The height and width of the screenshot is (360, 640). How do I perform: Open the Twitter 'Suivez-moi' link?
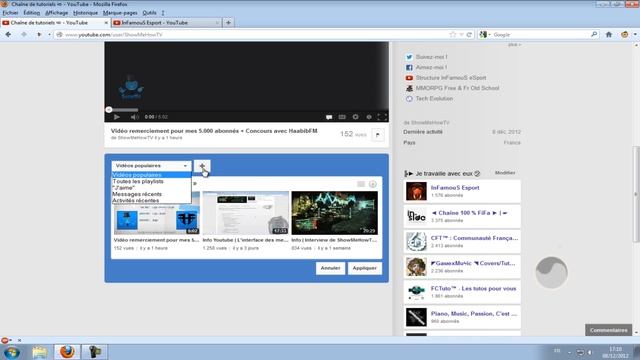[431, 57]
